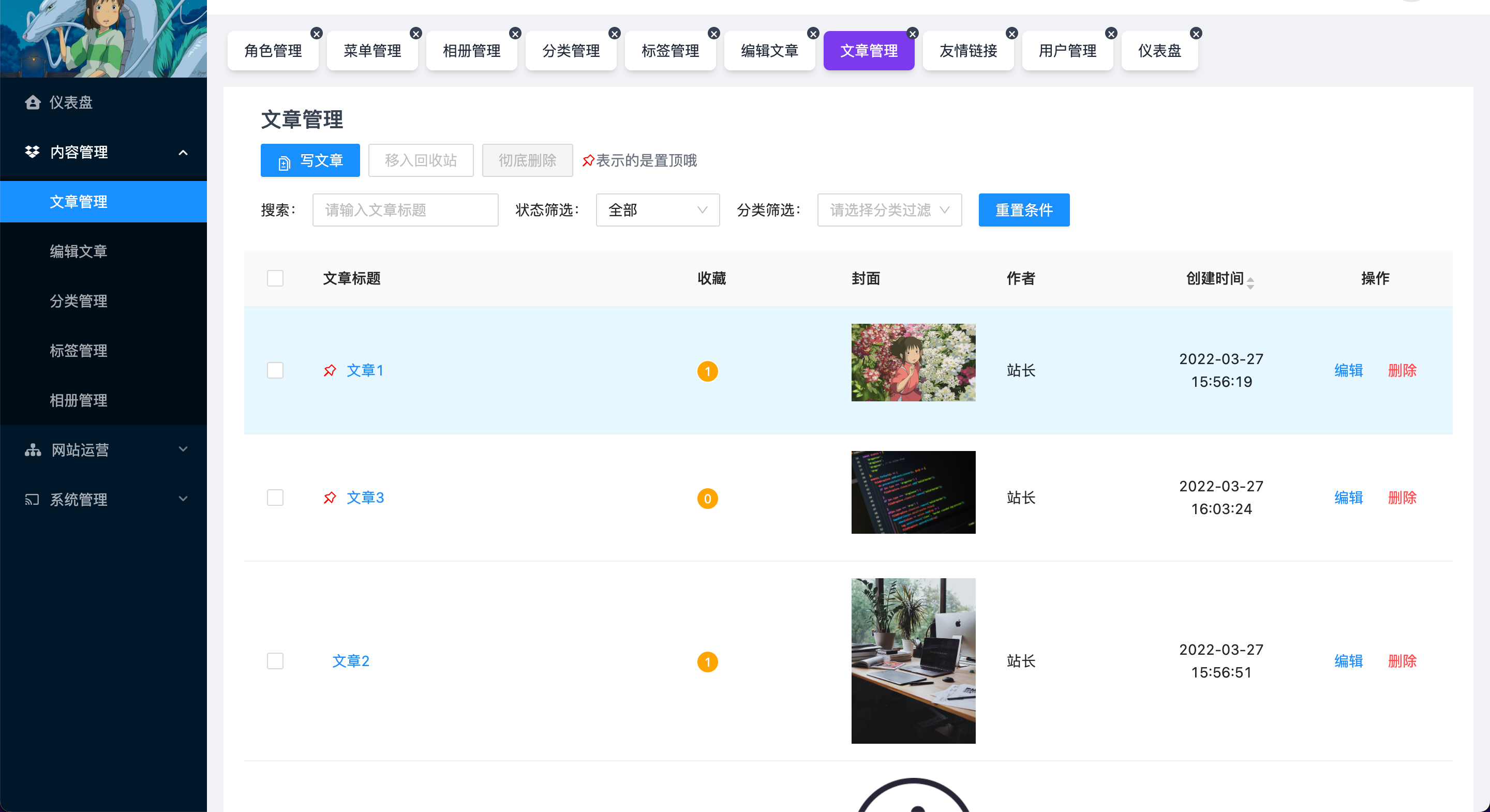Close the 相册管理 tab
Screen dimensions: 1490x812
(515, 34)
